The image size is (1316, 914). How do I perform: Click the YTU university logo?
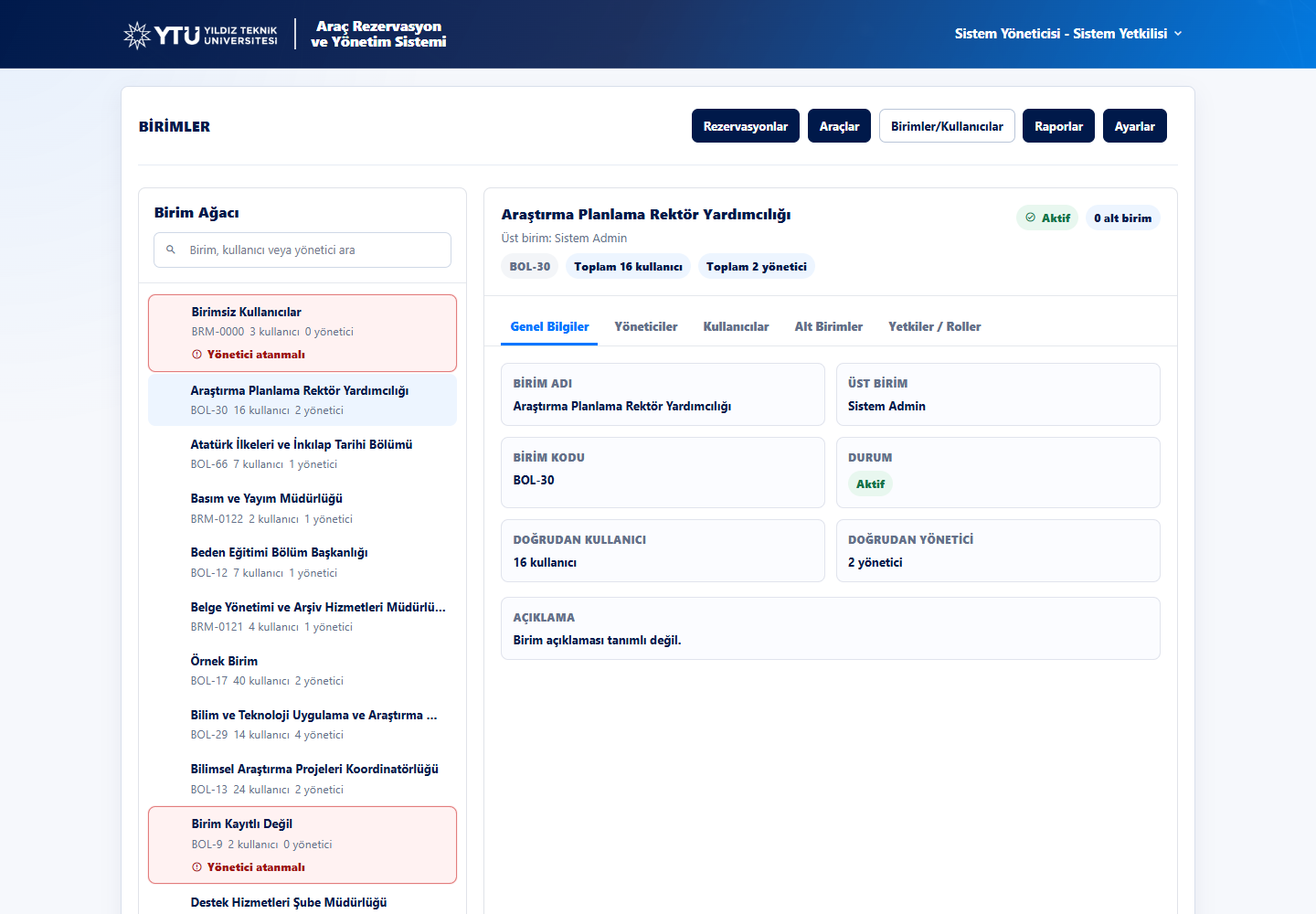click(x=200, y=35)
